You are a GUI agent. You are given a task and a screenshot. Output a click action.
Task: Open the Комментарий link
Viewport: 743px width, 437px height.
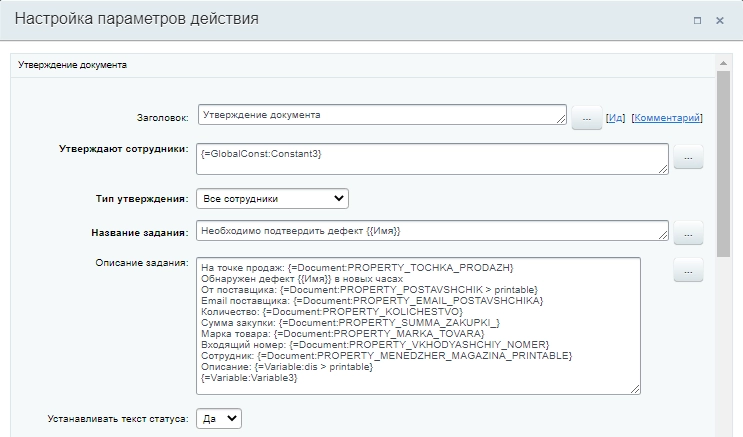click(667, 118)
